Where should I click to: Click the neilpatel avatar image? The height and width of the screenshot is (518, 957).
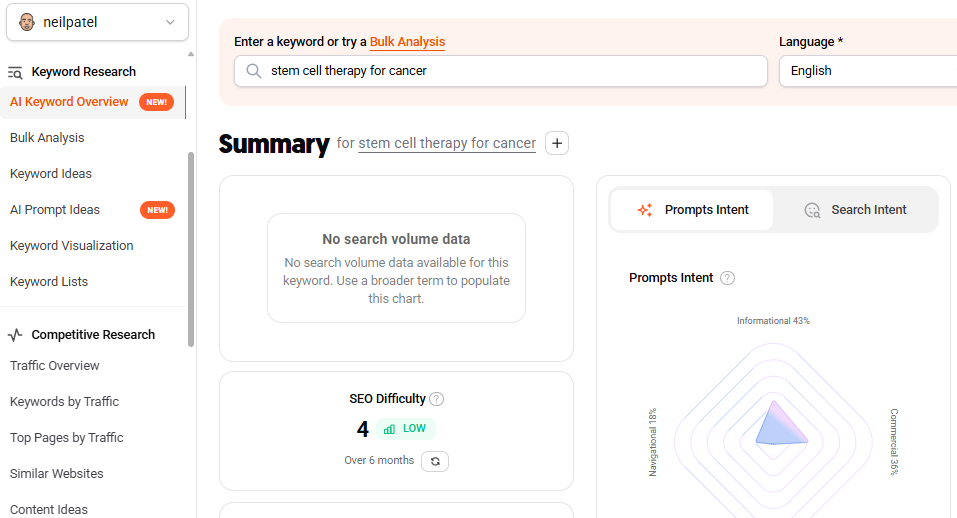[26, 23]
